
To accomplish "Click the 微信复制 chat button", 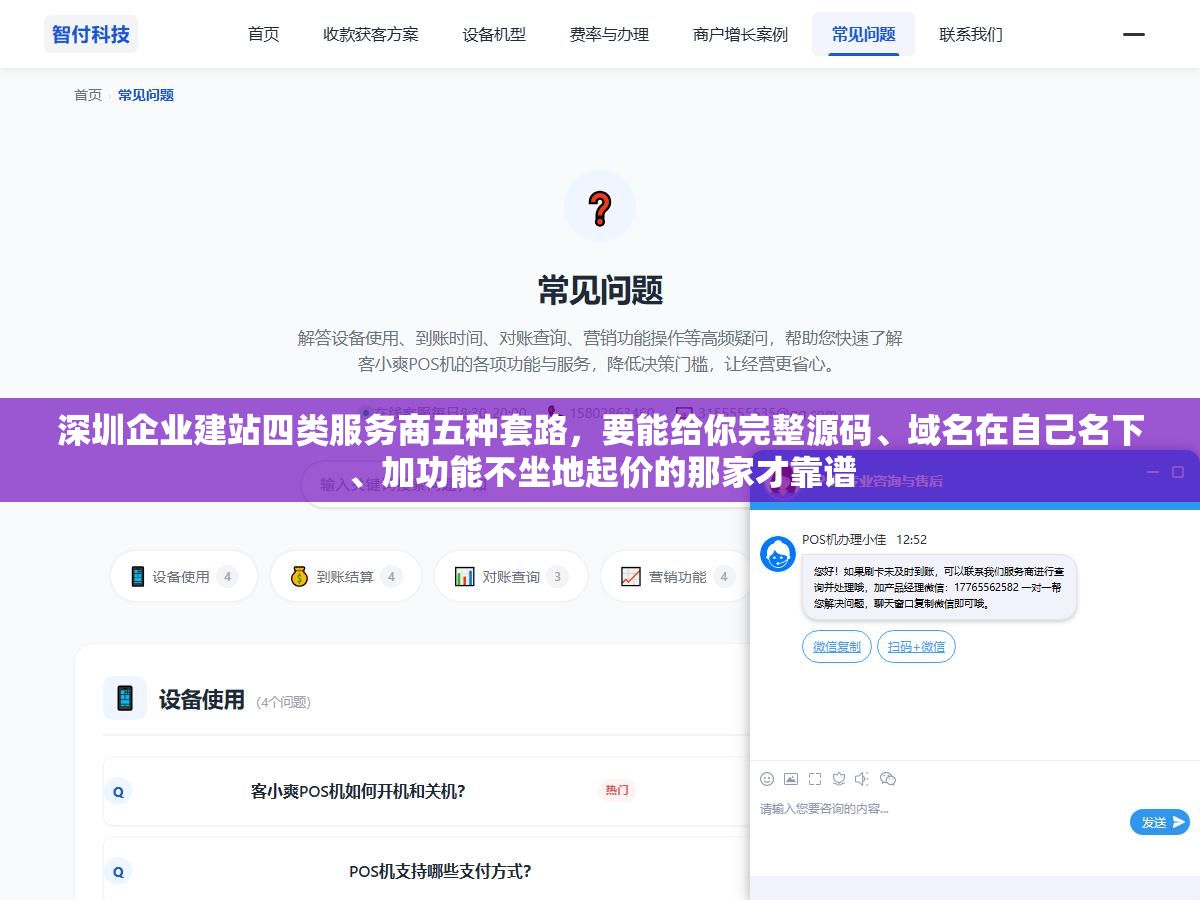I will point(837,646).
